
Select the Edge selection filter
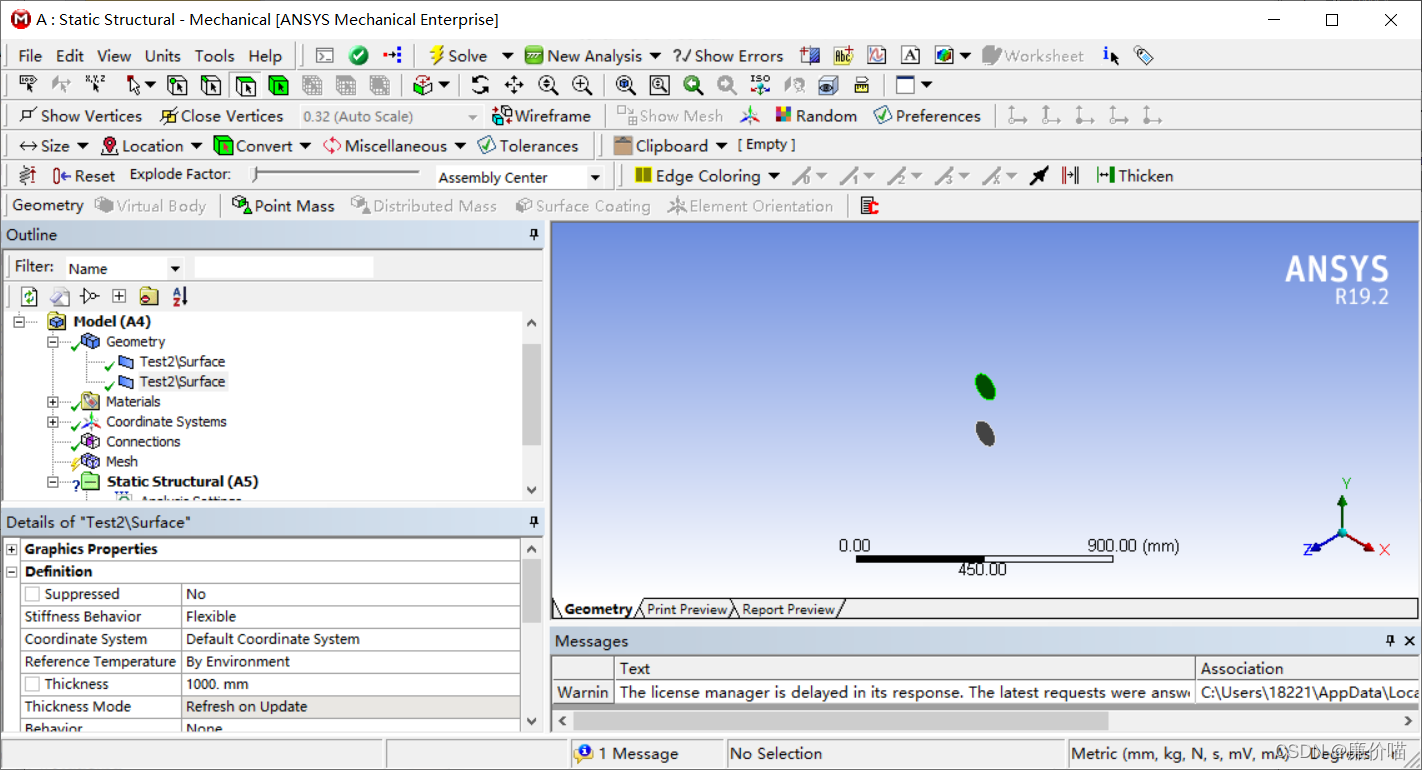point(211,85)
